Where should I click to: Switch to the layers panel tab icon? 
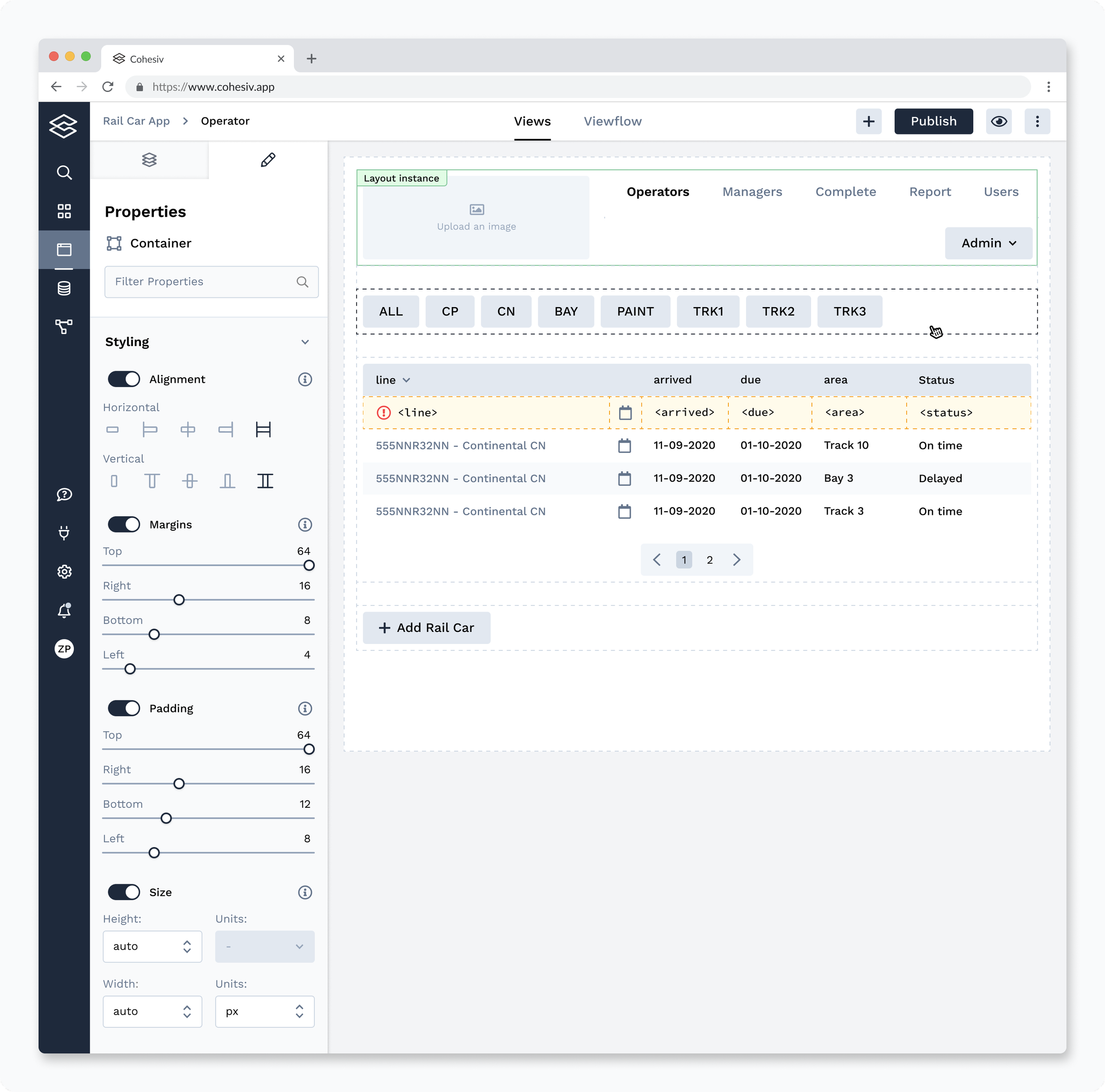[x=149, y=160]
